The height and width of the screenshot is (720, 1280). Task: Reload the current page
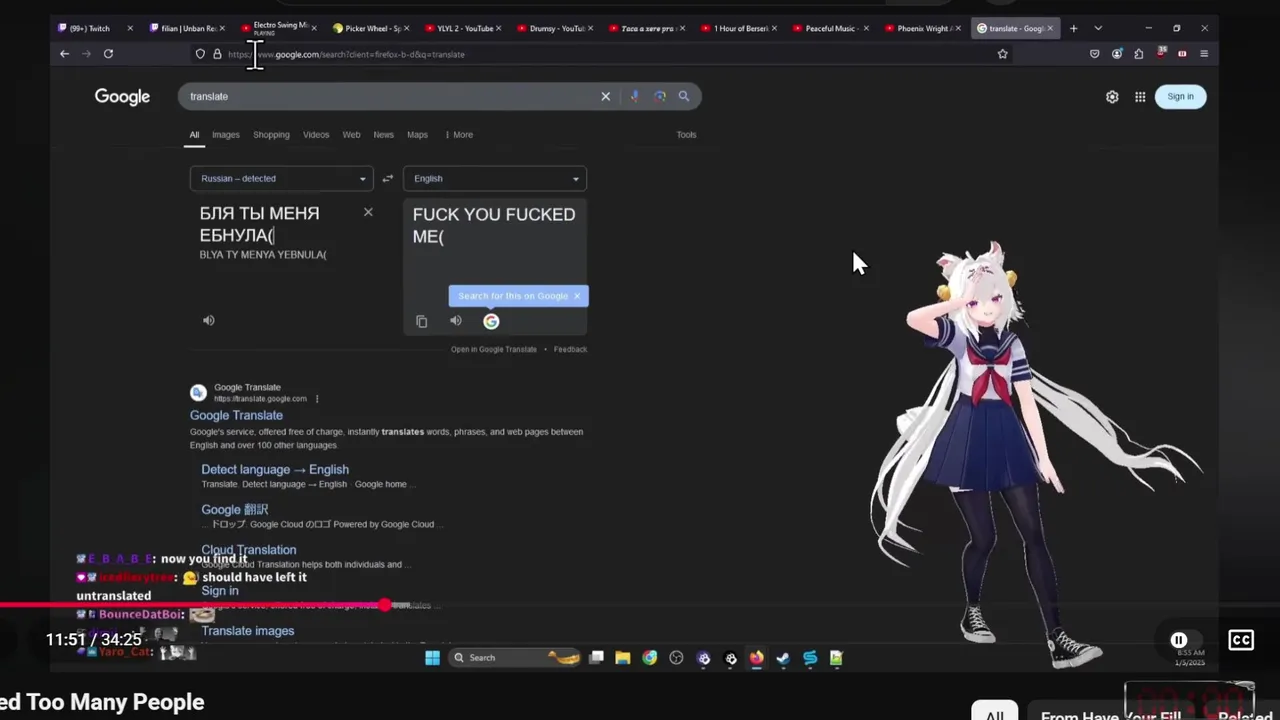click(x=108, y=54)
